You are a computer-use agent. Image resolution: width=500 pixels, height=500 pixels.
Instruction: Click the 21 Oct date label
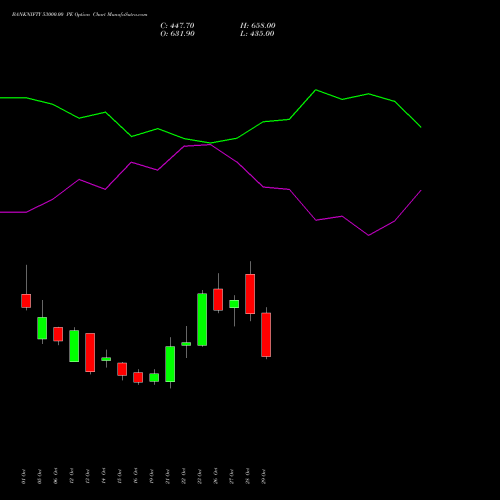(167, 477)
